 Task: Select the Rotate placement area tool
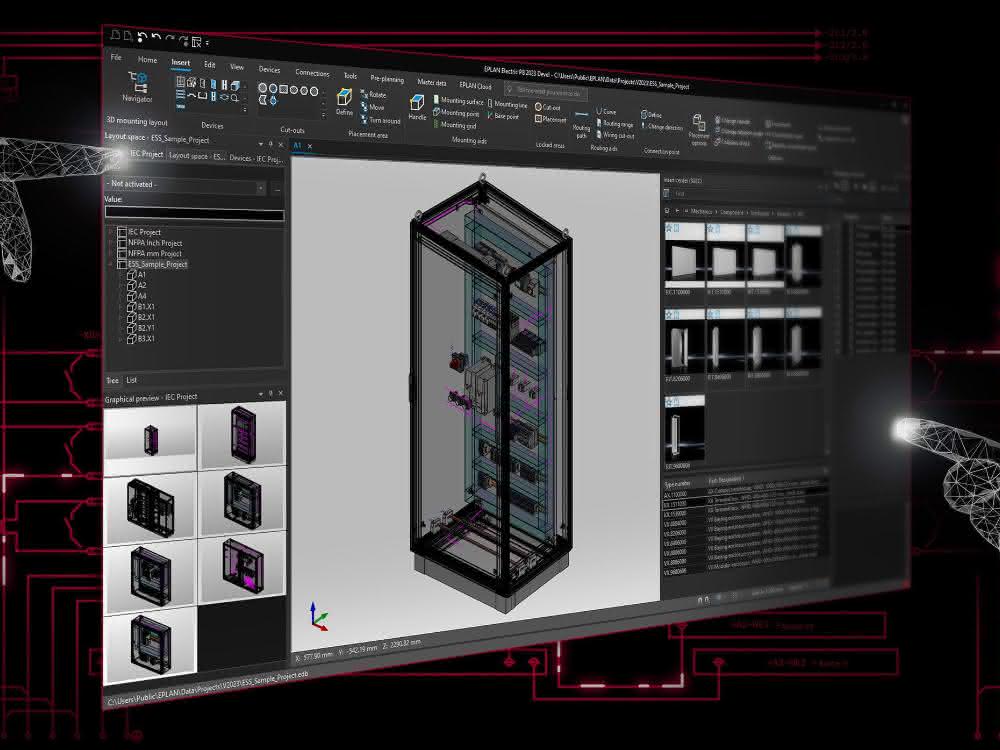click(374, 94)
